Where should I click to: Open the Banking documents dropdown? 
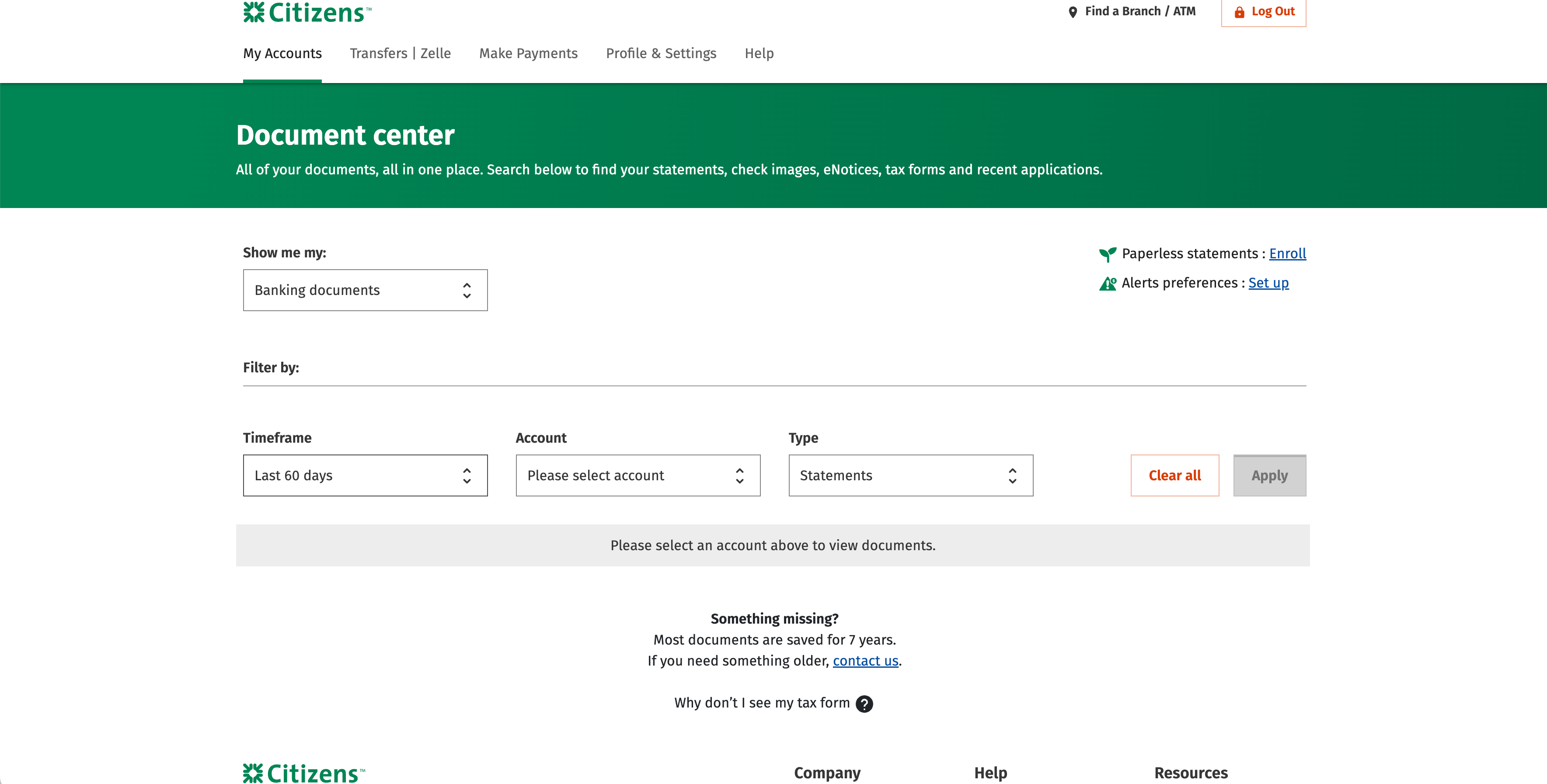click(x=365, y=291)
